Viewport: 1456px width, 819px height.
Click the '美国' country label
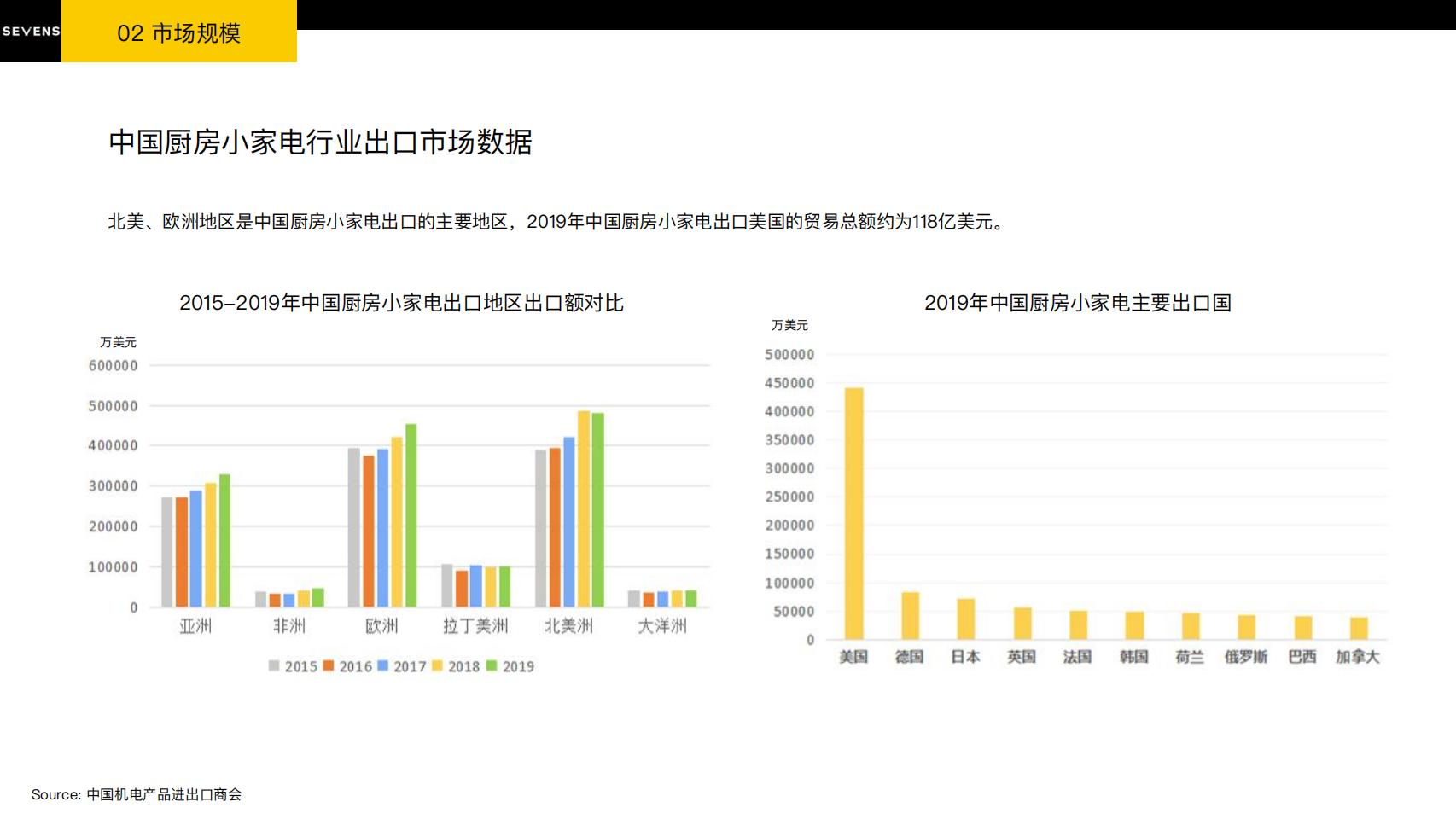tap(853, 657)
